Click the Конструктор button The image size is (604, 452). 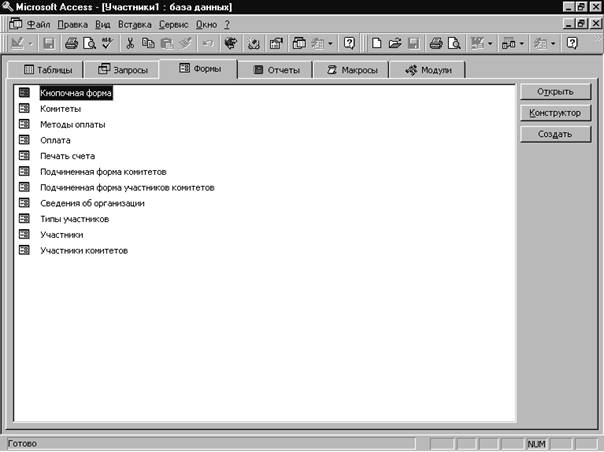point(555,113)
